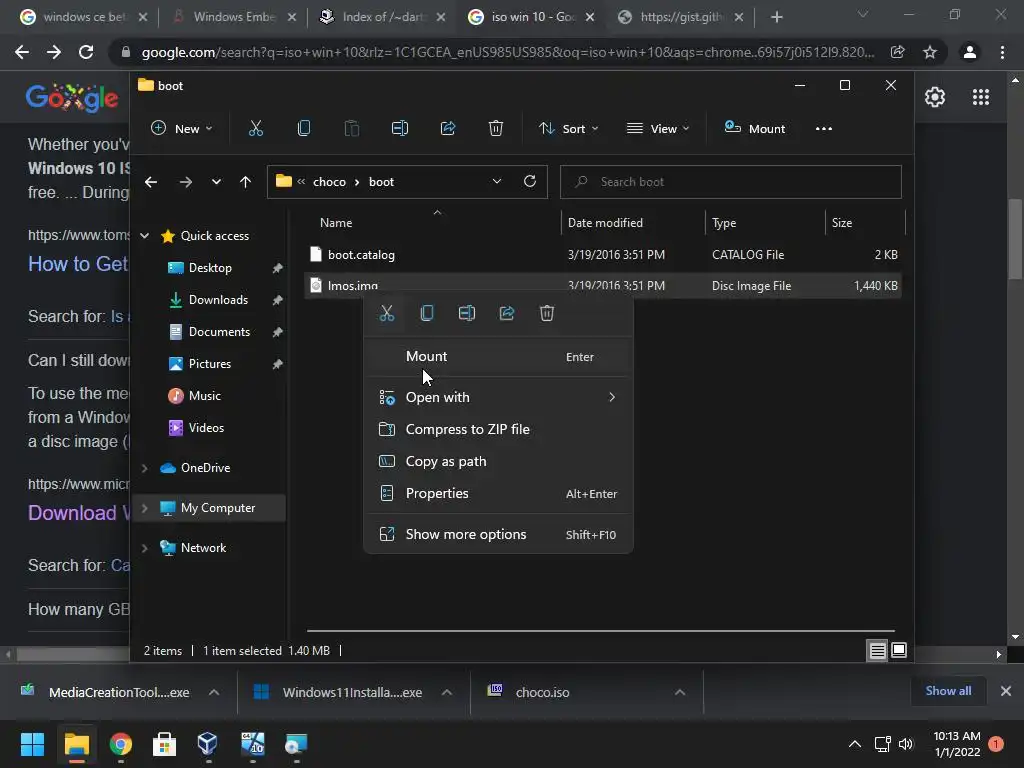Click Mount button in Explorer toolbar

754,129
